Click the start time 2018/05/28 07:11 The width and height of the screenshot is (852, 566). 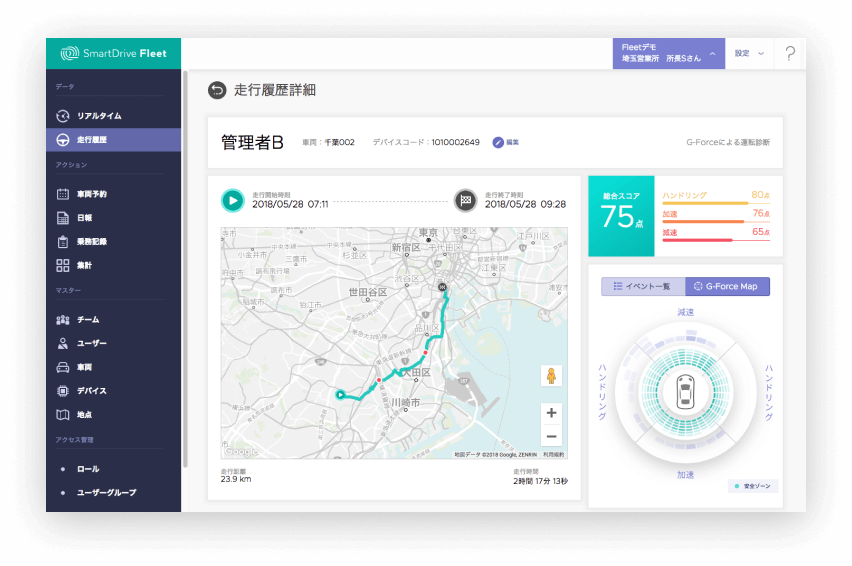[290, 204]
